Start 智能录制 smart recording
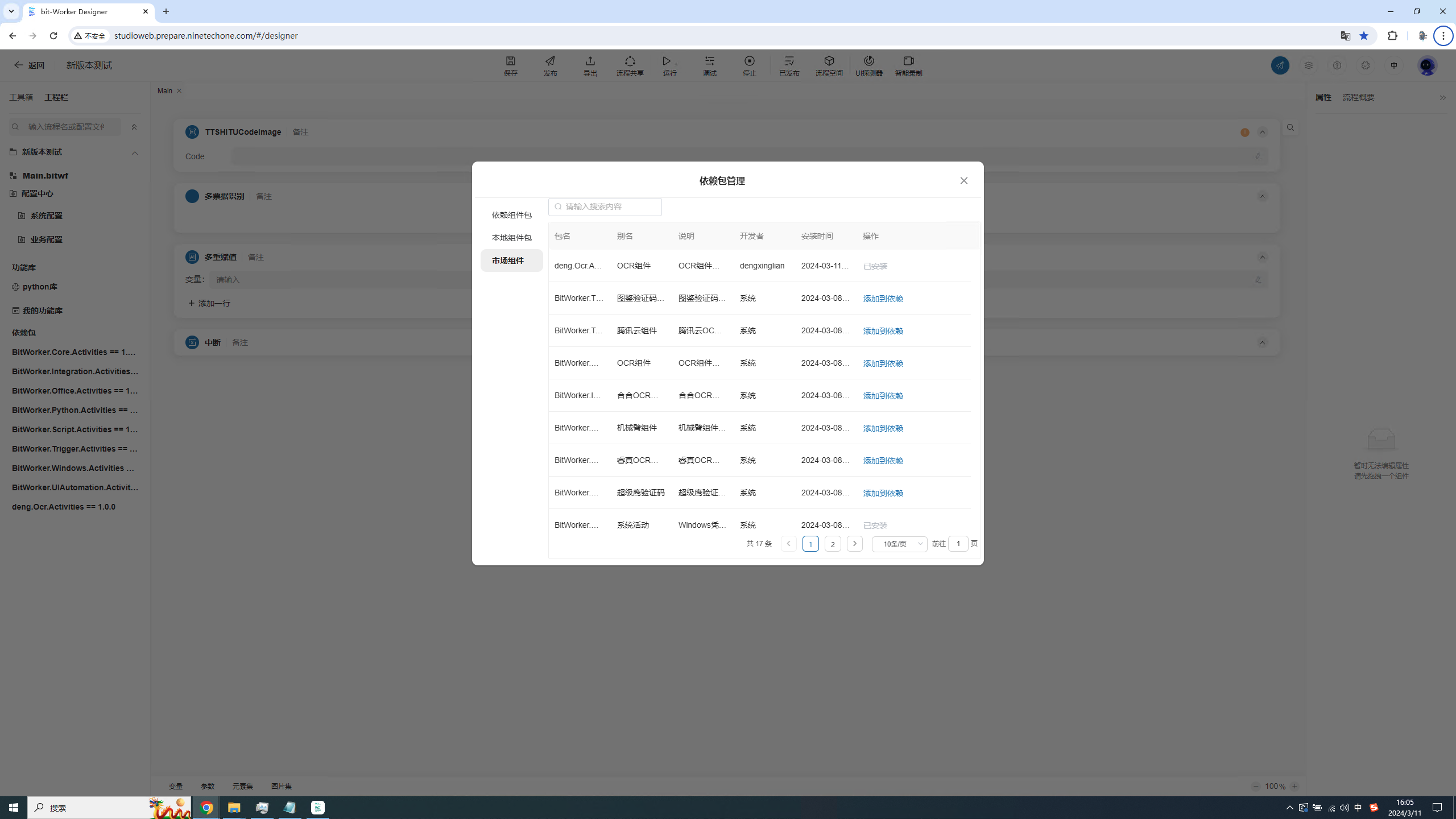1456x819 pixels. coord(908,65)
